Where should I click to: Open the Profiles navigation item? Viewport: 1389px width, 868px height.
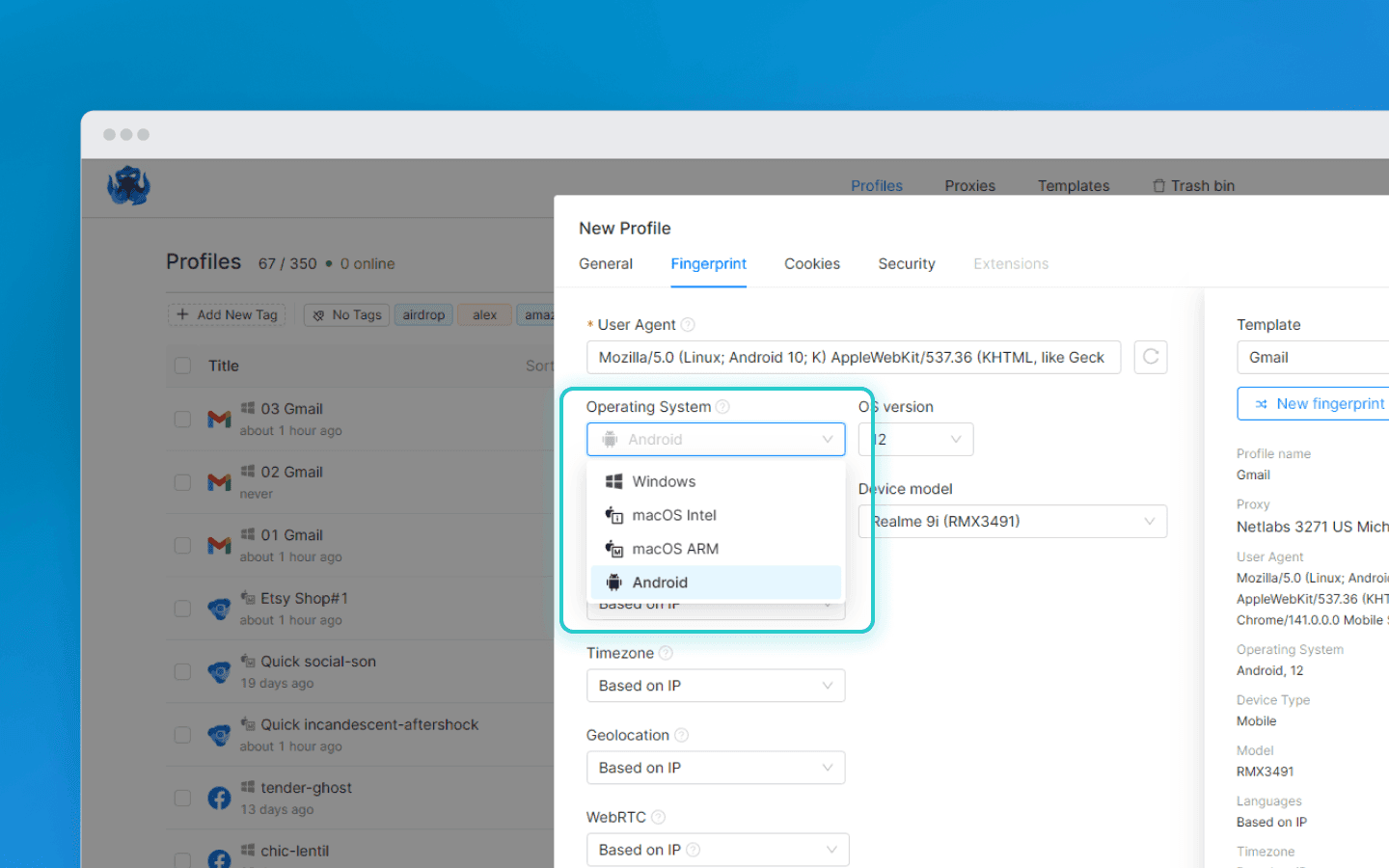[877, 186]
